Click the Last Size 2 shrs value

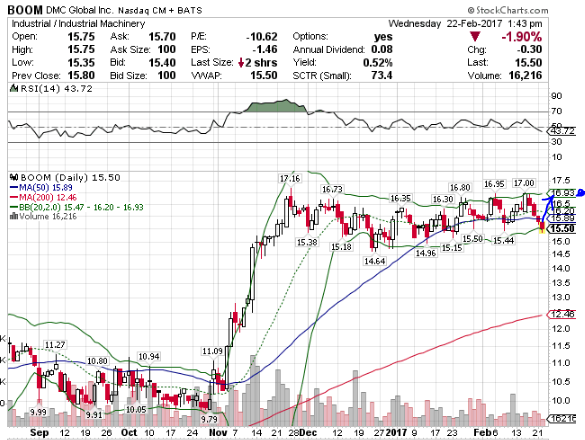point(261,62)
